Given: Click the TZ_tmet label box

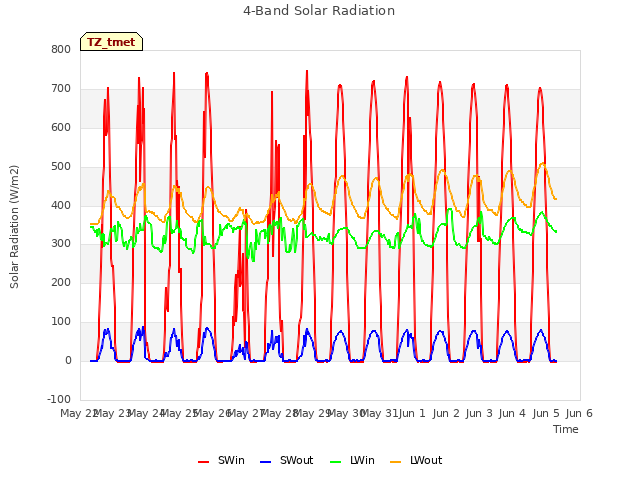Looking at the screenshot, I should coord(111,42).
